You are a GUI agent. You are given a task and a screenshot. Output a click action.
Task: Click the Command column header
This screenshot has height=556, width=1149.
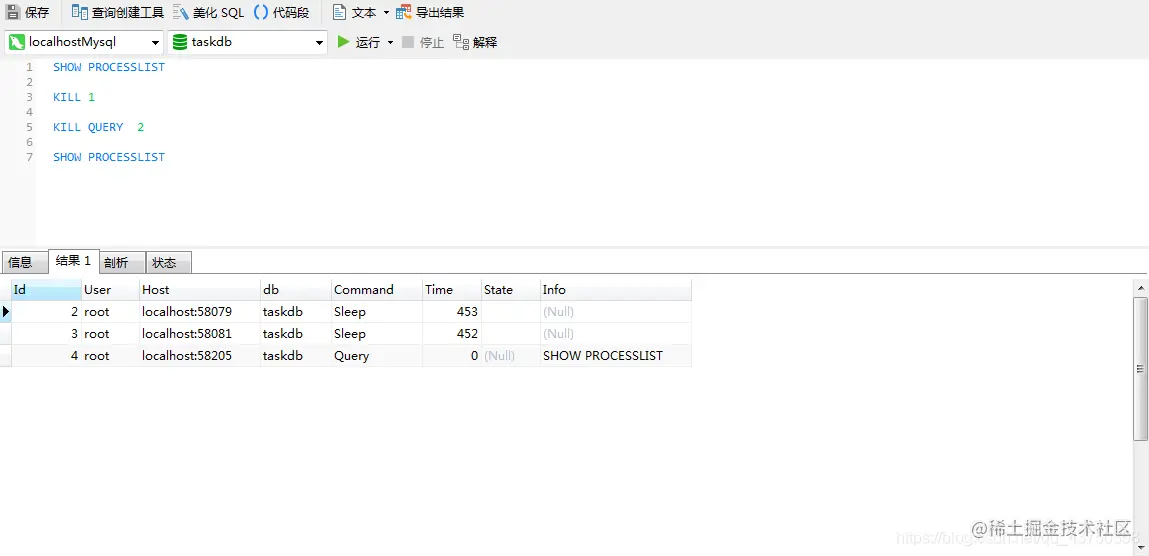[377, 289]
